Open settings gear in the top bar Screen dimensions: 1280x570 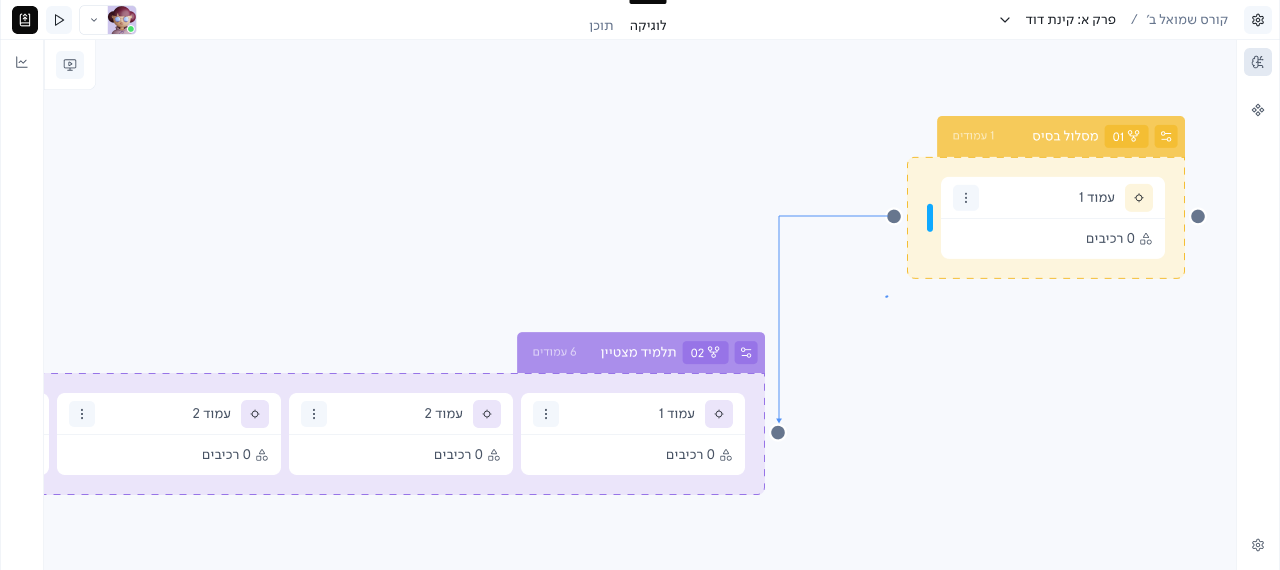(x=1258, y=20)
